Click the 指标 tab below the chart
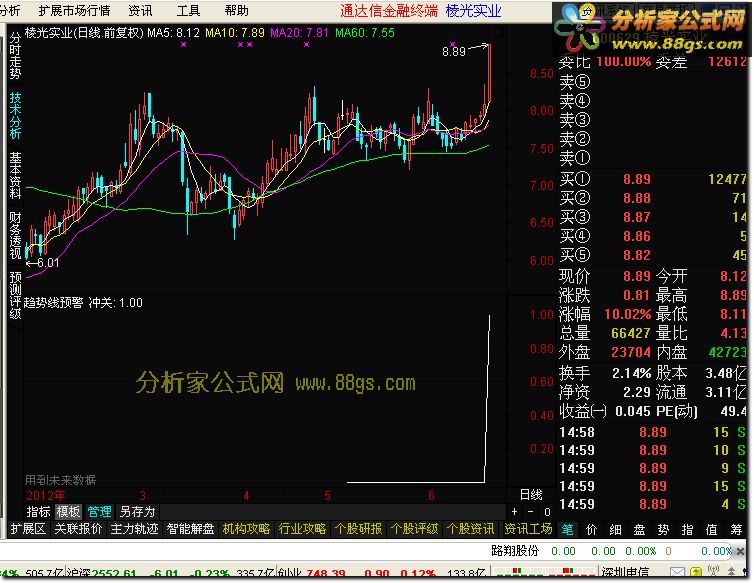The height and width of the screenshot is (583, 754). (x=38, y=511)
